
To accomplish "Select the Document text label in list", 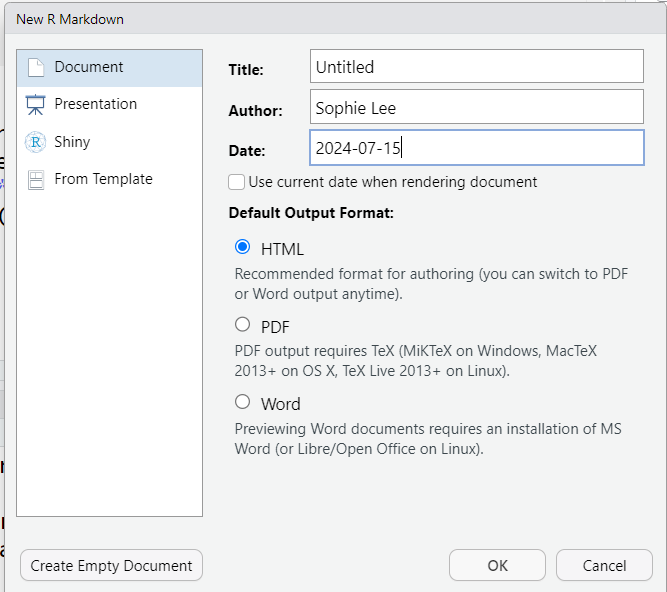I will [89, 67].
